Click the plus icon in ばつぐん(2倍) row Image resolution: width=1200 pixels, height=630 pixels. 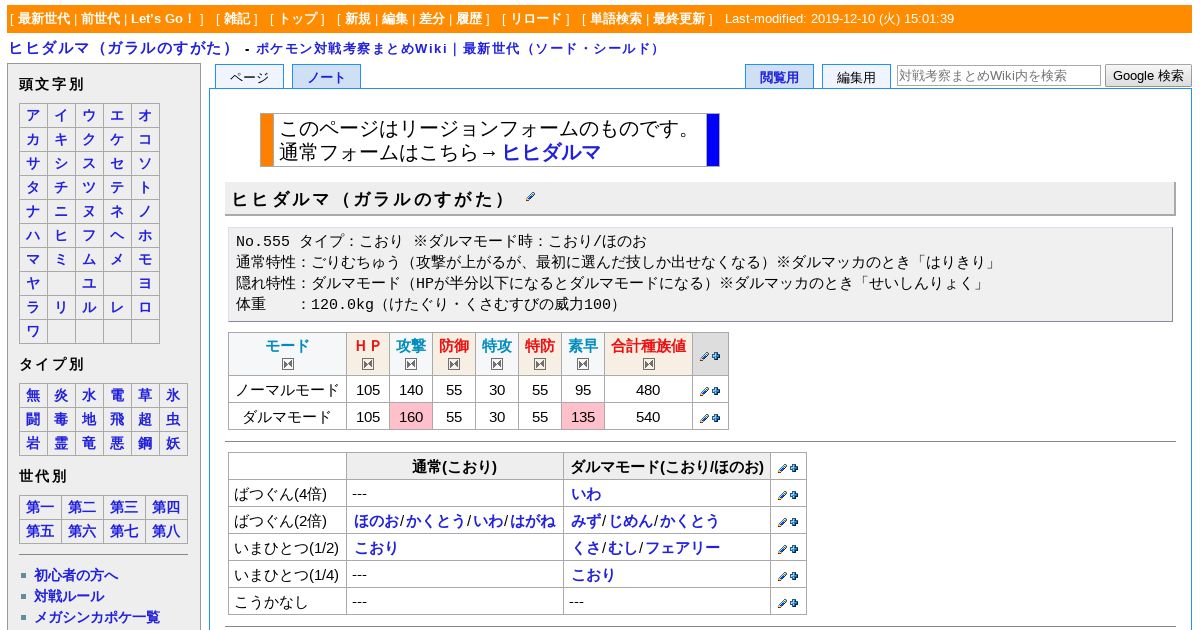coord(794,522)
